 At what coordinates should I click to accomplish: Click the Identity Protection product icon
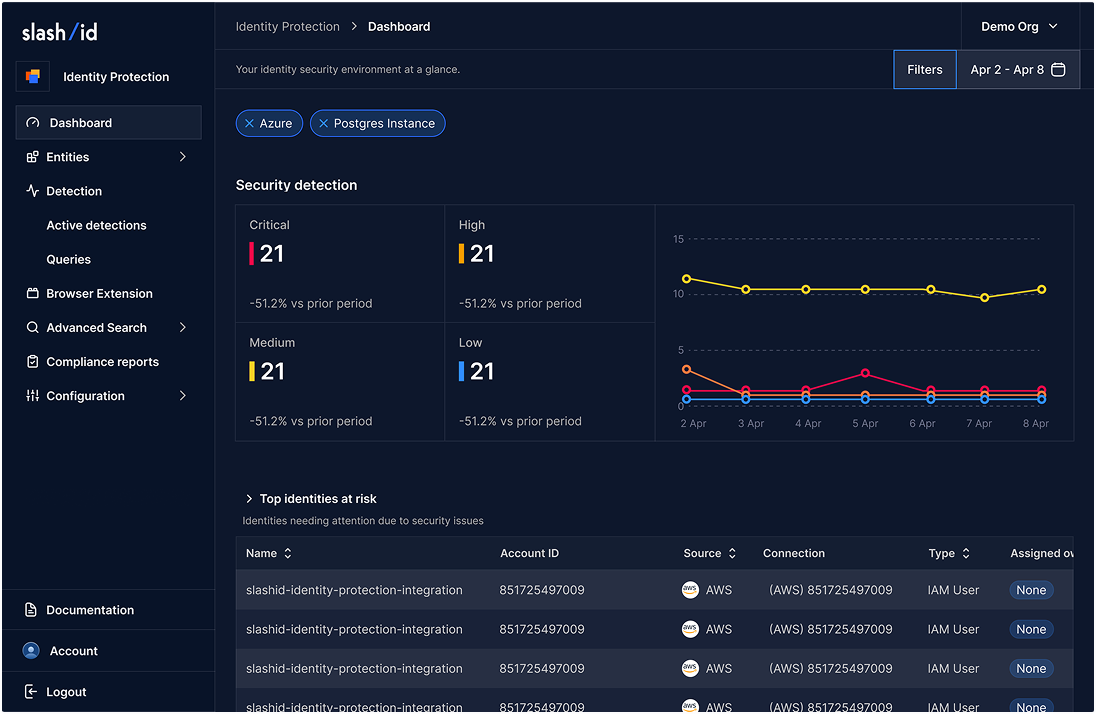pos(33,76)
